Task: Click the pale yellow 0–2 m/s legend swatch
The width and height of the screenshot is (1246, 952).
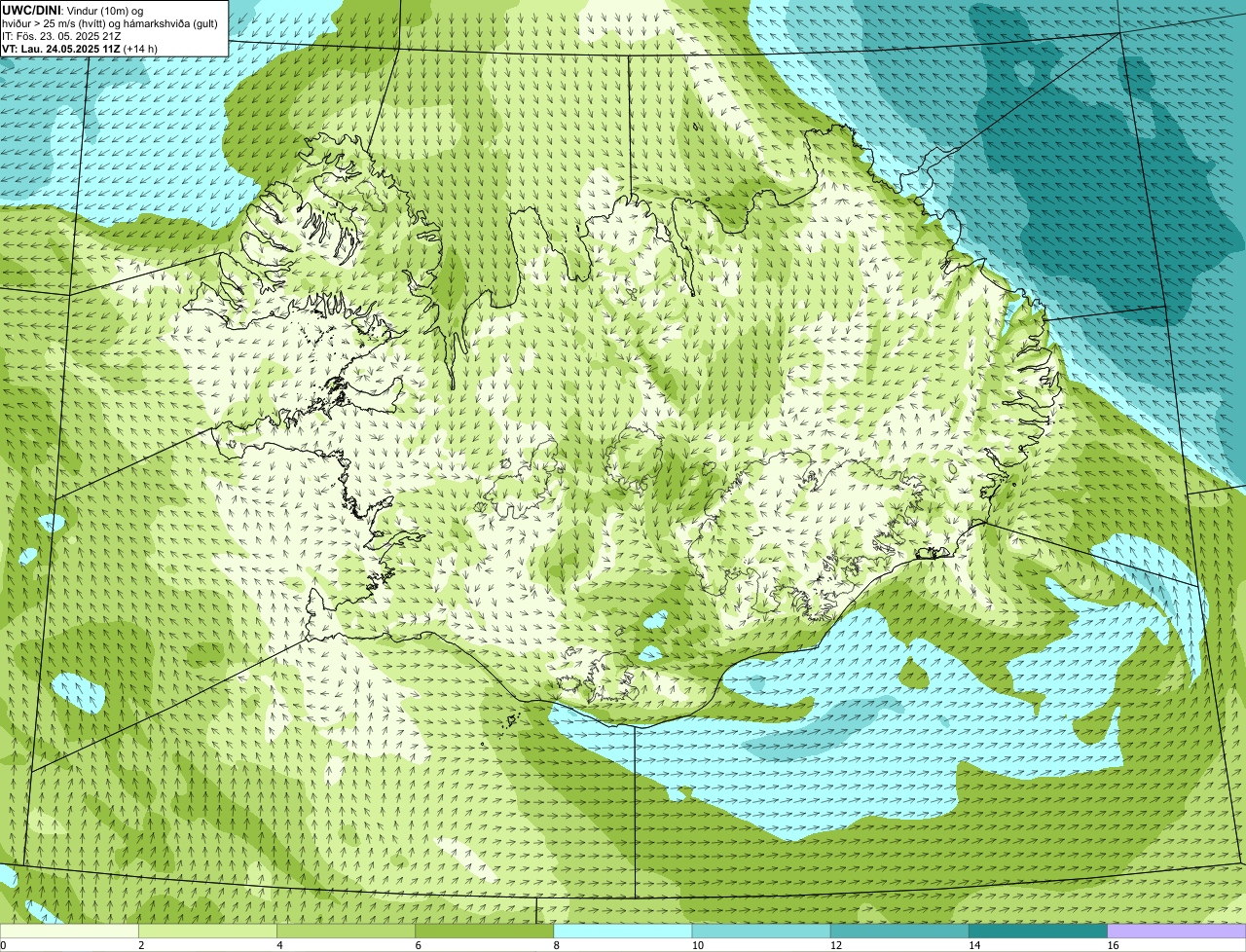Action: [x=69, y=932]
